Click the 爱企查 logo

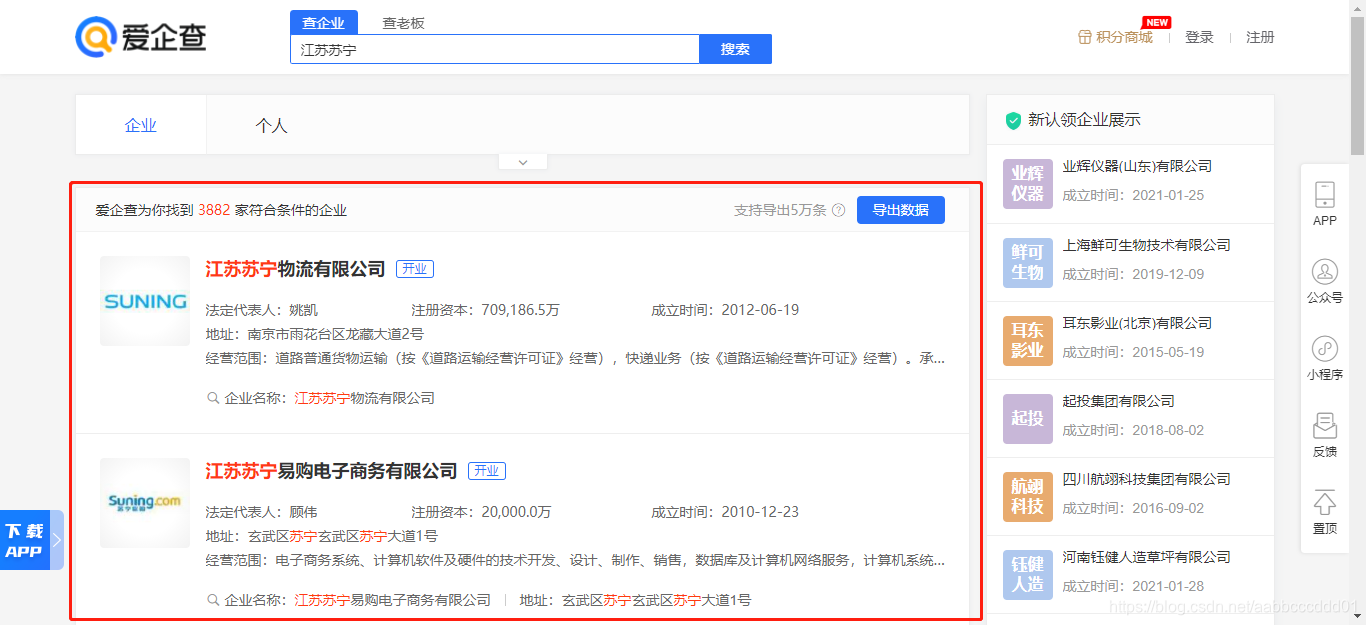tap(141, 37)
